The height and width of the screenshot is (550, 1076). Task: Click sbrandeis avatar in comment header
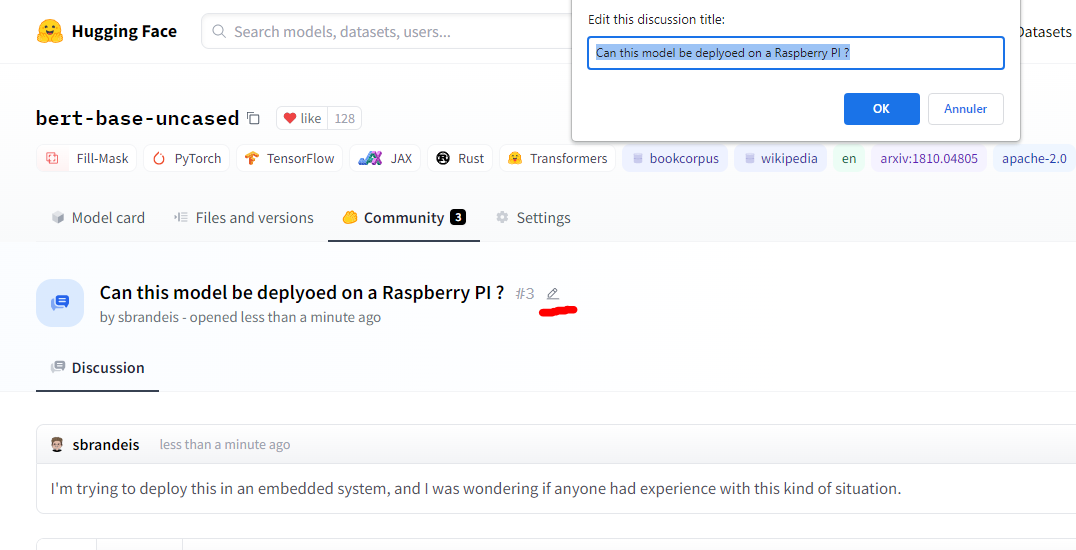(x=57, y=444)
